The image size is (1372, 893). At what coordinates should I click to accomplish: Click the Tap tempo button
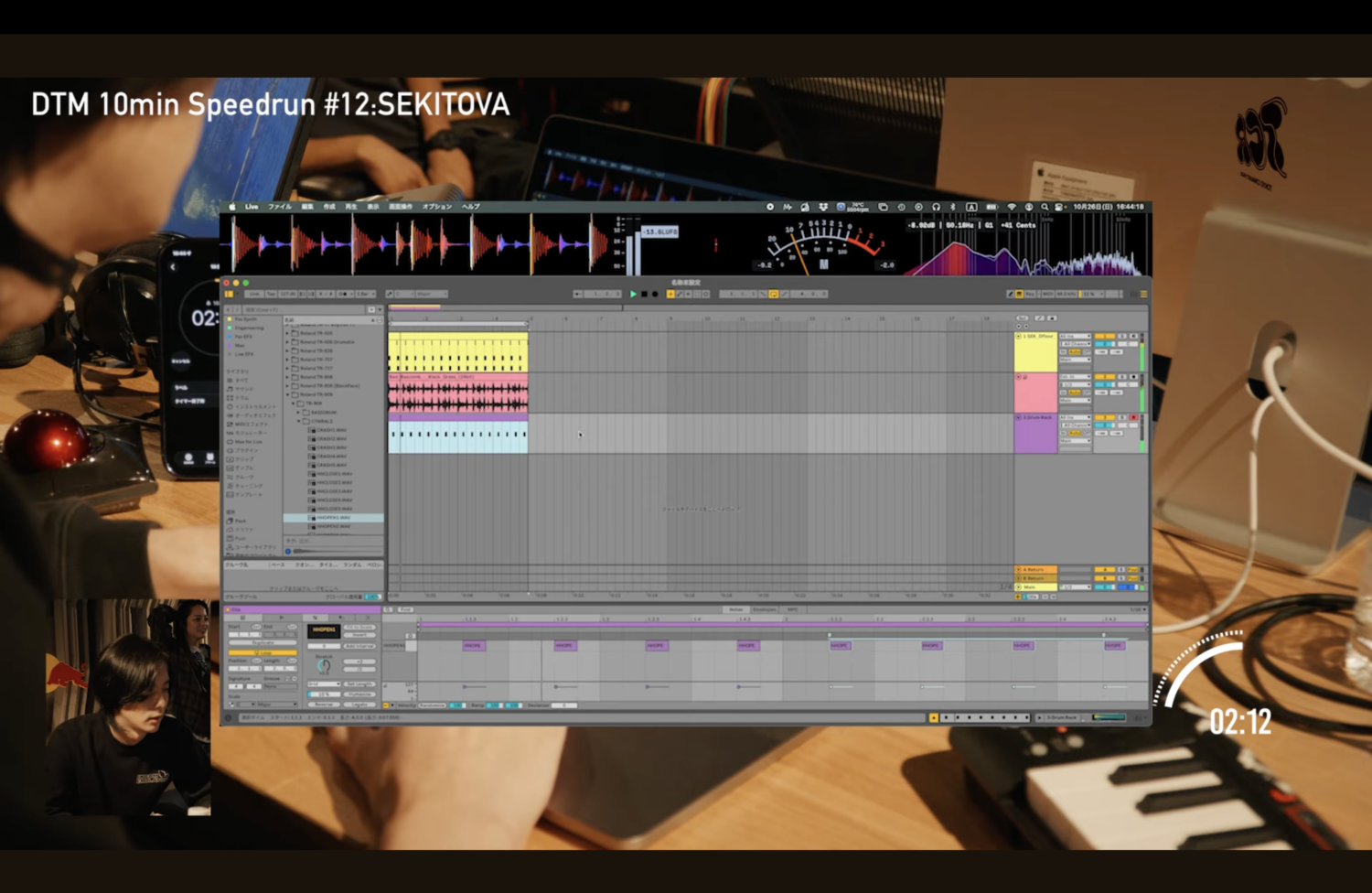[271, 295]
